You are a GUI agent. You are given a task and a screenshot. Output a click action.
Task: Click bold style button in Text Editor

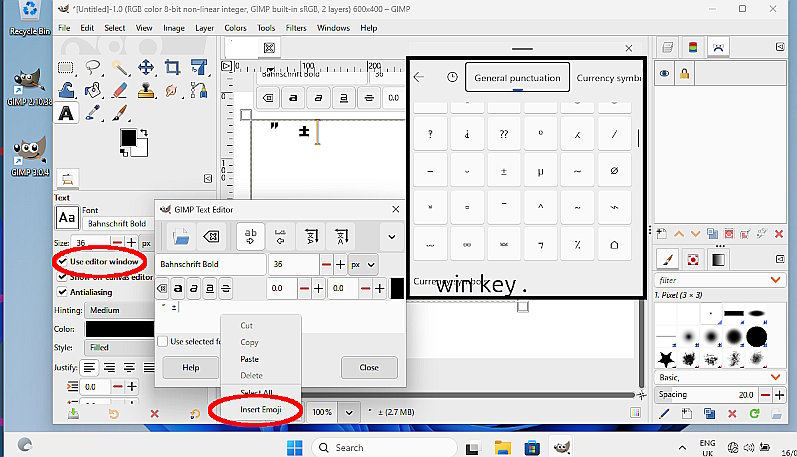pos(178,289)
